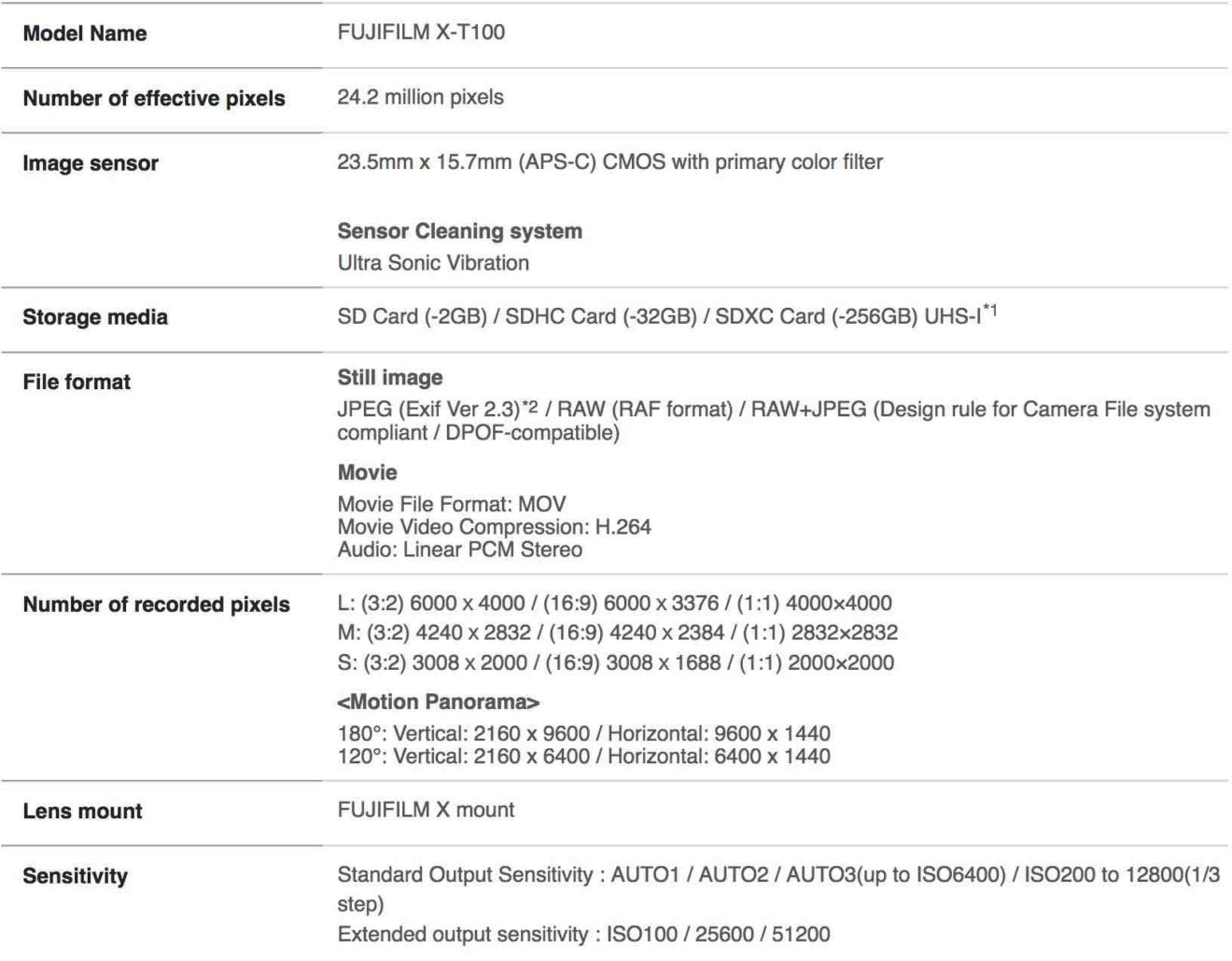The height and width of the screenshot is (961, 1232).
Task: Click the Still image subheading
Action: 390,378
